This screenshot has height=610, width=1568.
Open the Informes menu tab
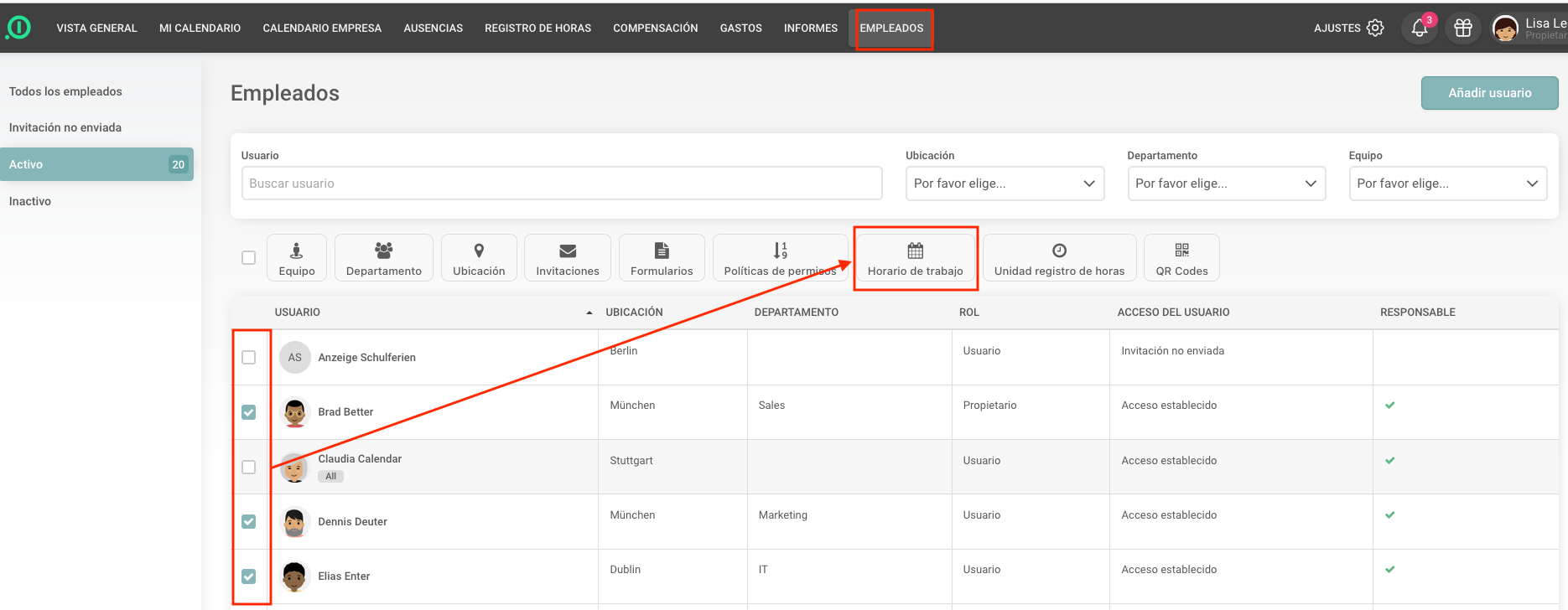(810, 28)
